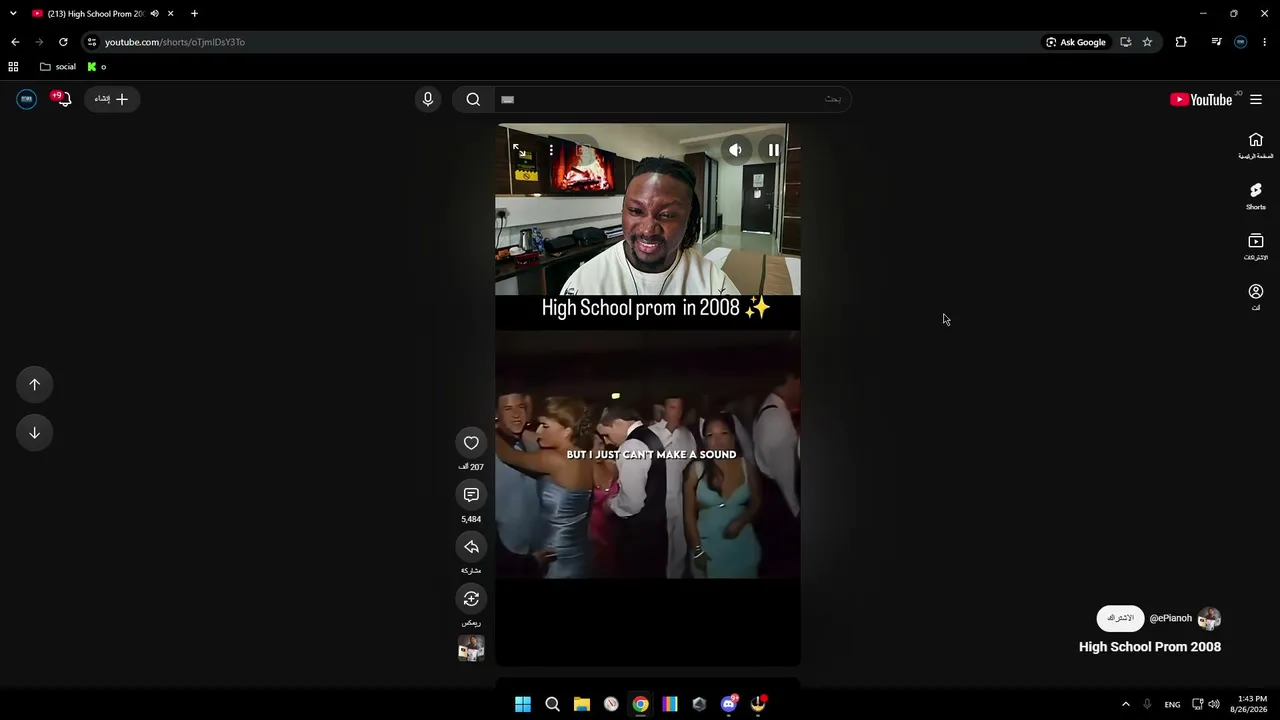Remix this Short

pos(471,599)
